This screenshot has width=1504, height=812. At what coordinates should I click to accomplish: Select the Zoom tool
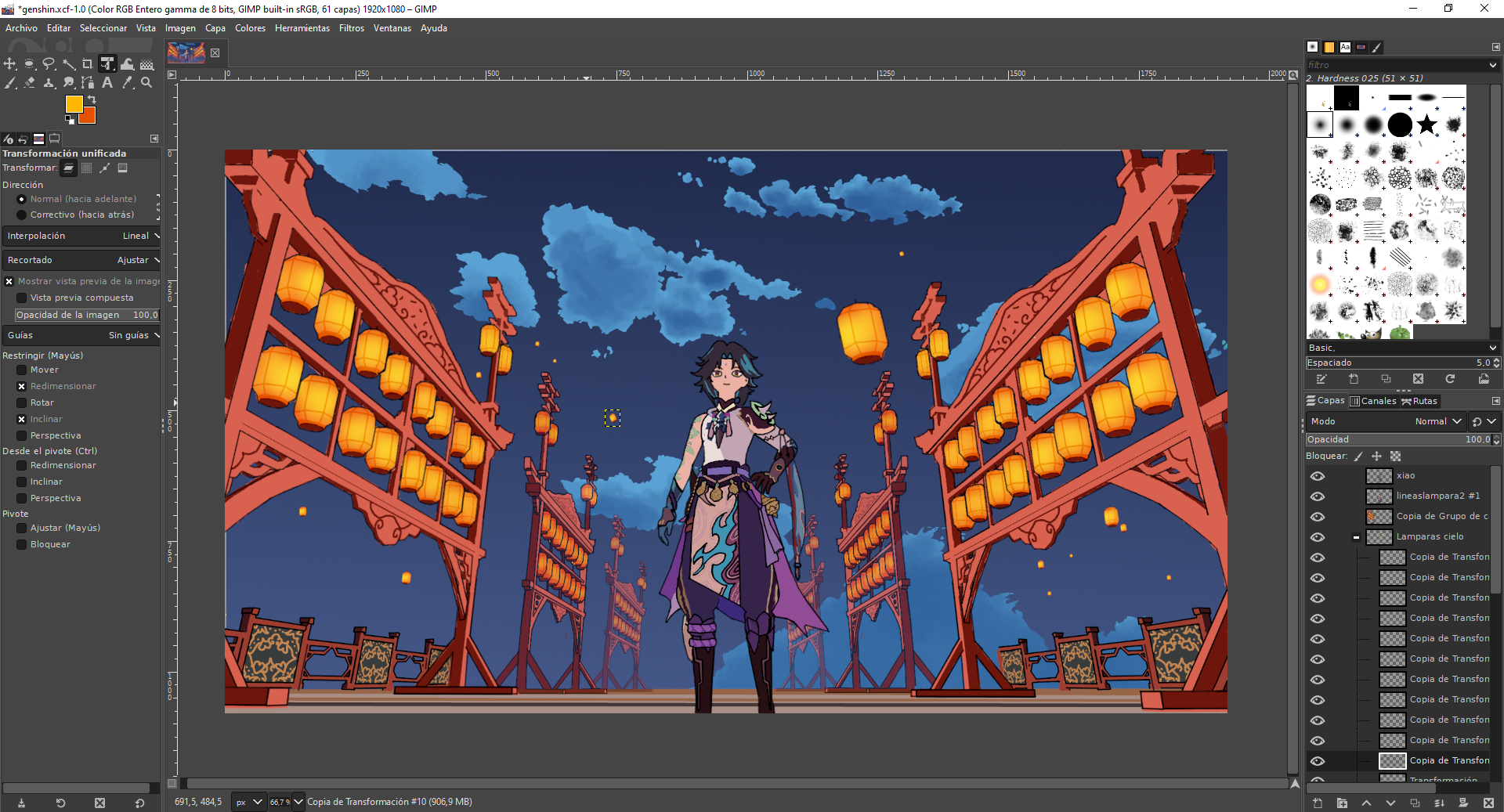(146, 83)
